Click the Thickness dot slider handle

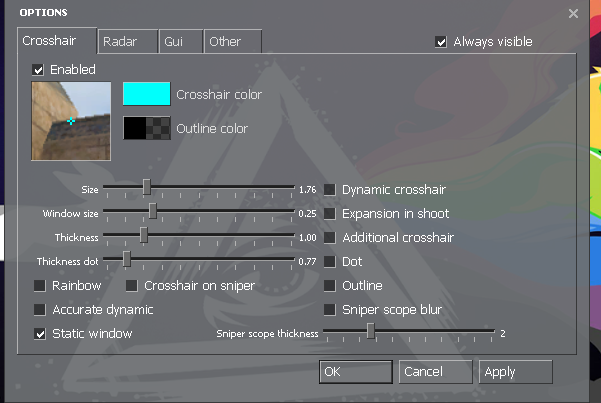pos(127,259)
